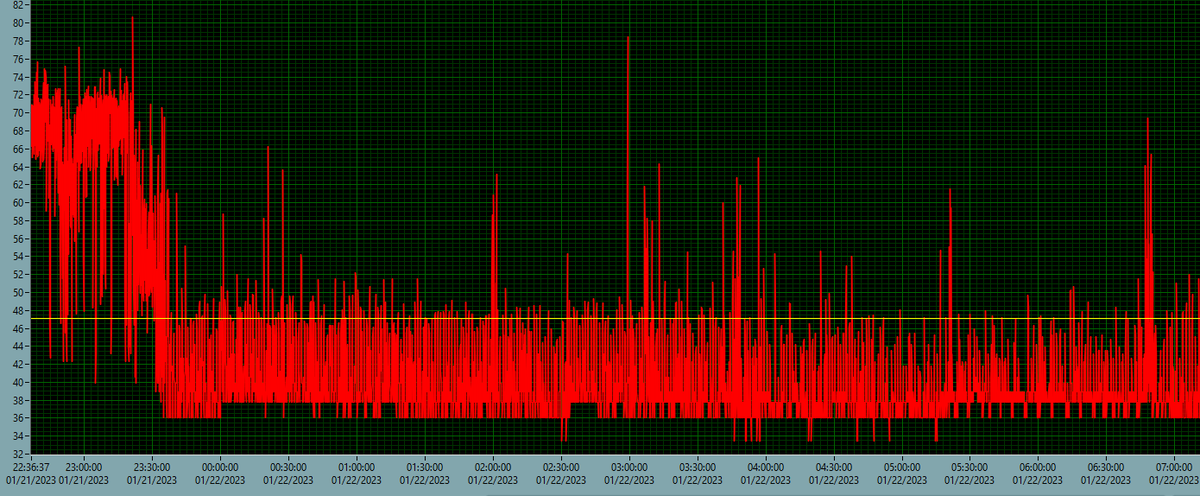Pick the 72 vertical axis value
This screenshot has height=496, width=1200.
click(x=20, y=94)
